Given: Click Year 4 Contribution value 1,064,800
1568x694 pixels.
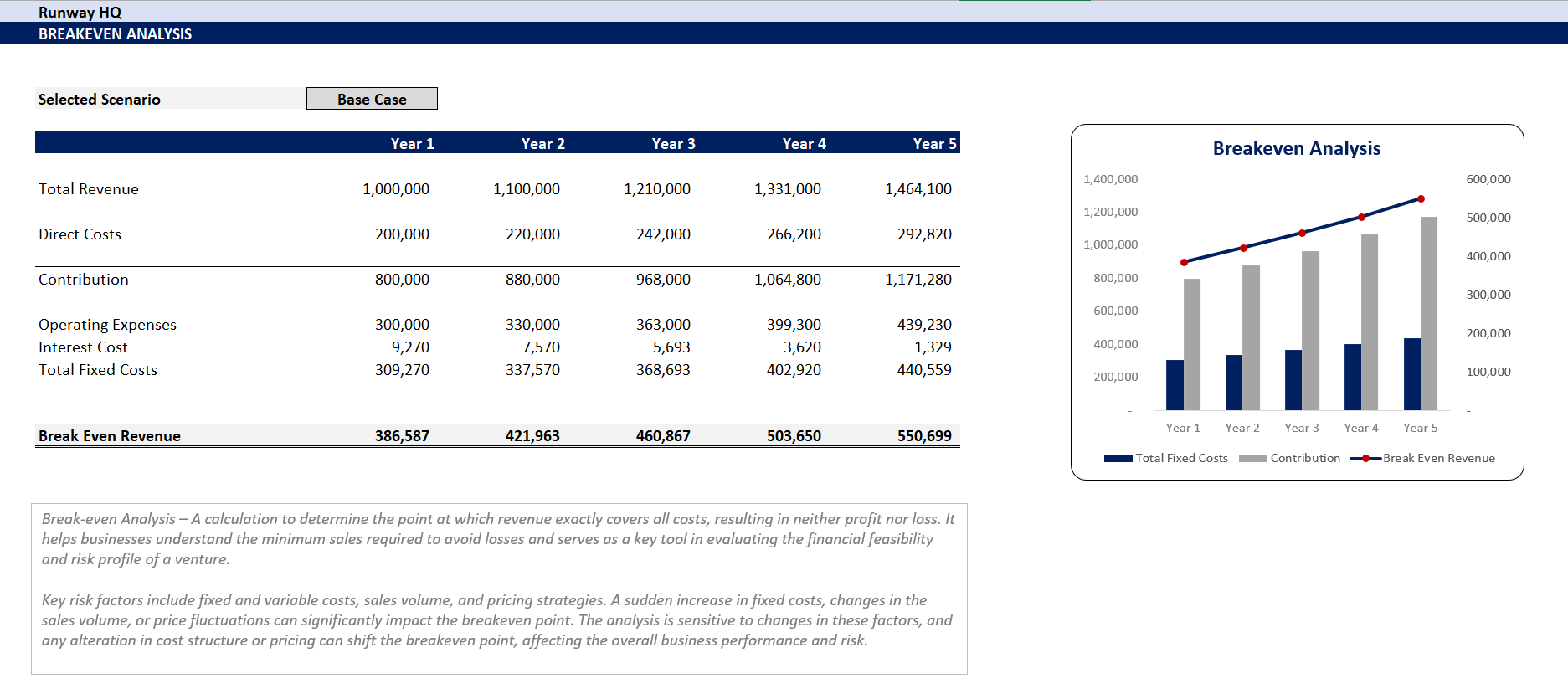Looking at the screenshot, I should pyautogui.click(x=787, y=280).
